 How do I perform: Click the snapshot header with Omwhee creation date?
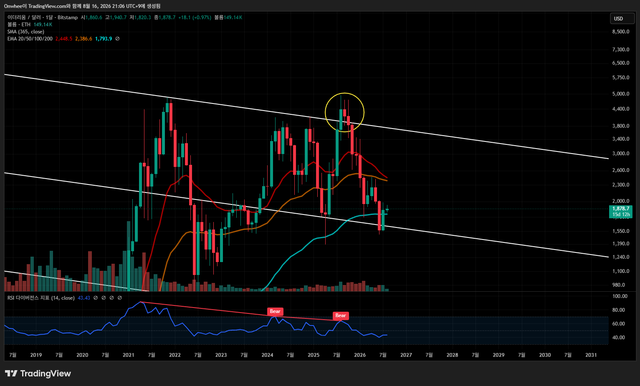pyautogui.click(x=82, y=6)
